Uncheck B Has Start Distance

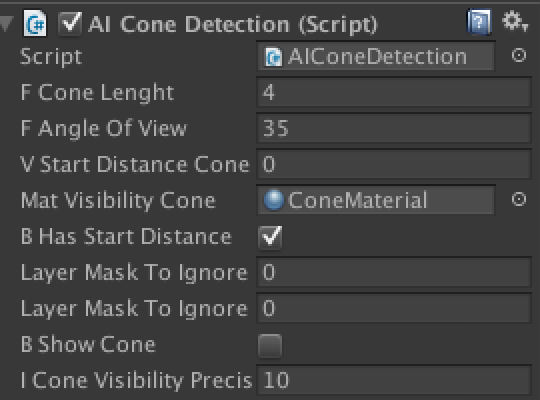(x=270, y=237)
